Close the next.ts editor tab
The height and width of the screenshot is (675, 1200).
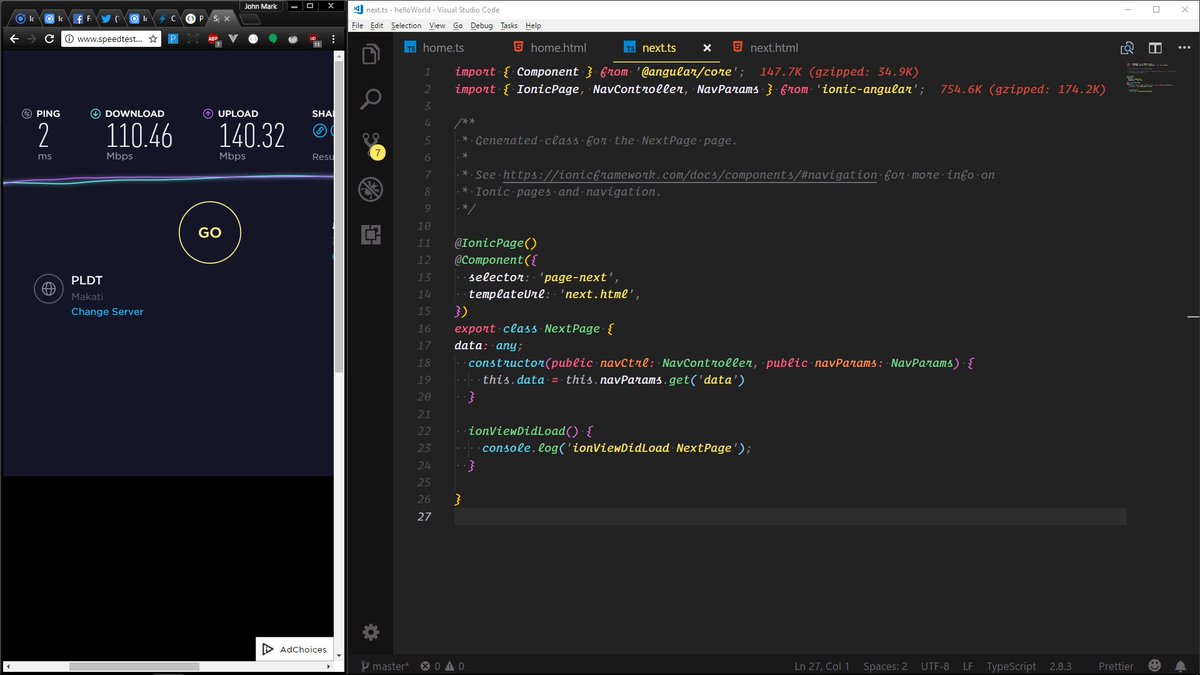[x=706, y=48]
